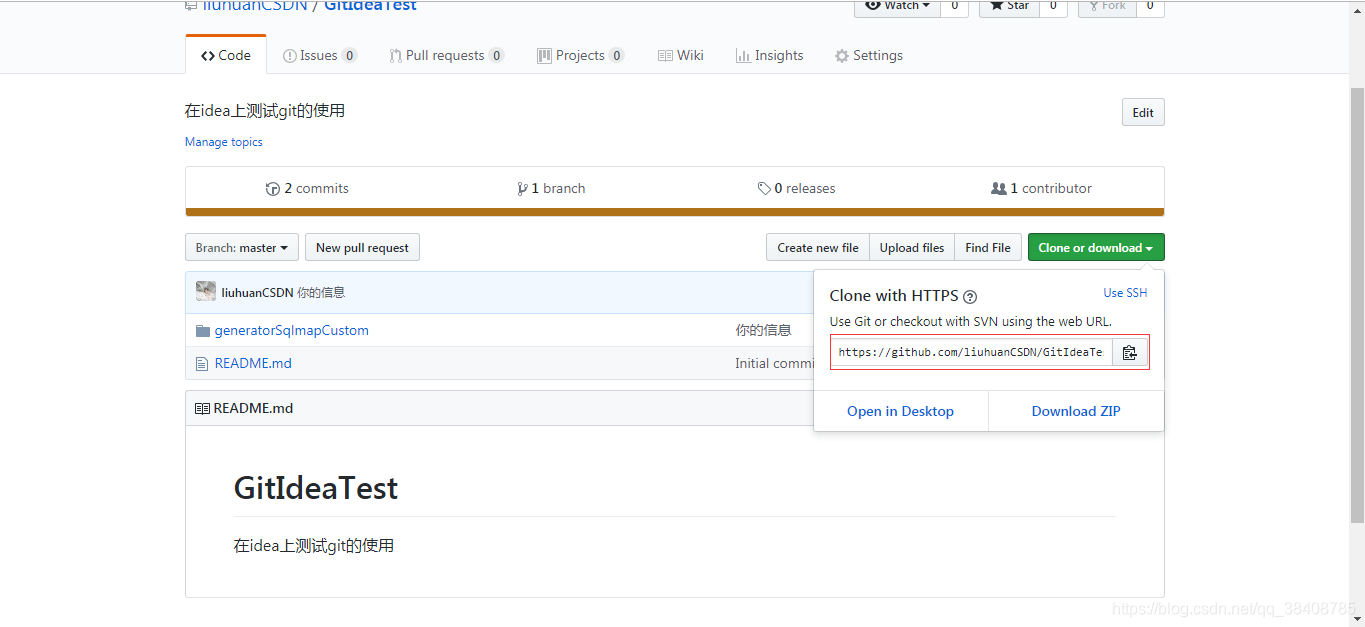Image resolution: width=1365 pixels, height=627 pixels.
Task: Switch to the Issues tab
Action: pyautogui.click(x=320, y=55)
